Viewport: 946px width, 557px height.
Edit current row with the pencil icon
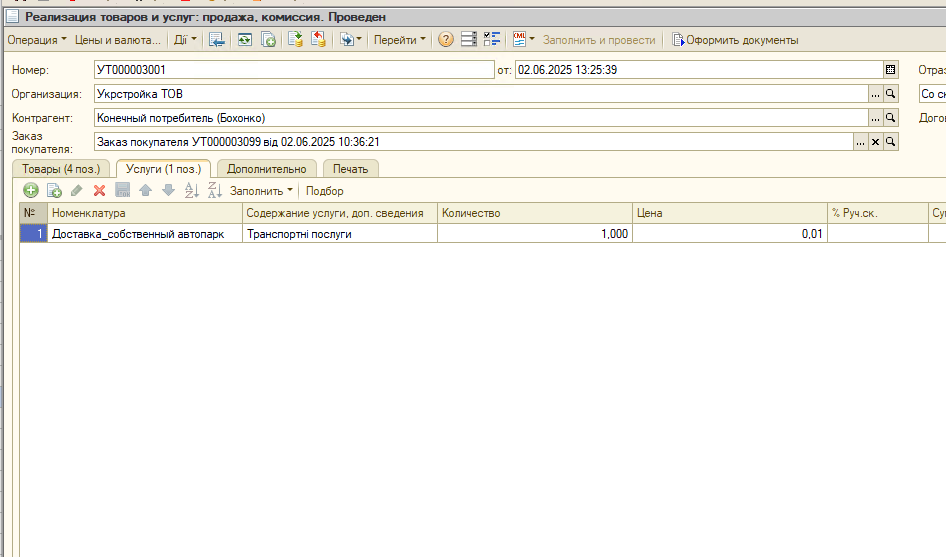(x=77, y=191)
